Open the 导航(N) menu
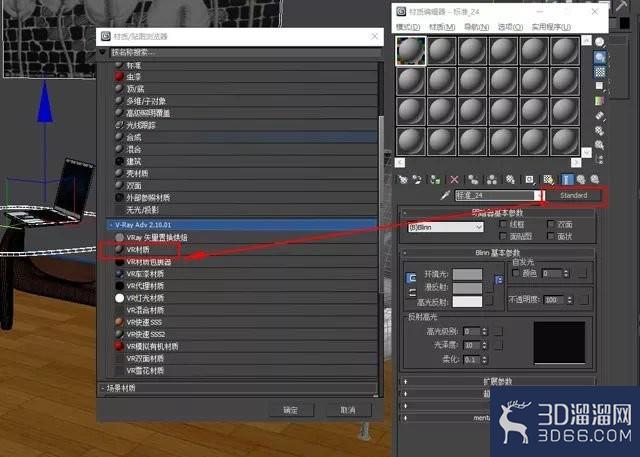Viewport: 640px width, 457px height. [x=476, y=27]
